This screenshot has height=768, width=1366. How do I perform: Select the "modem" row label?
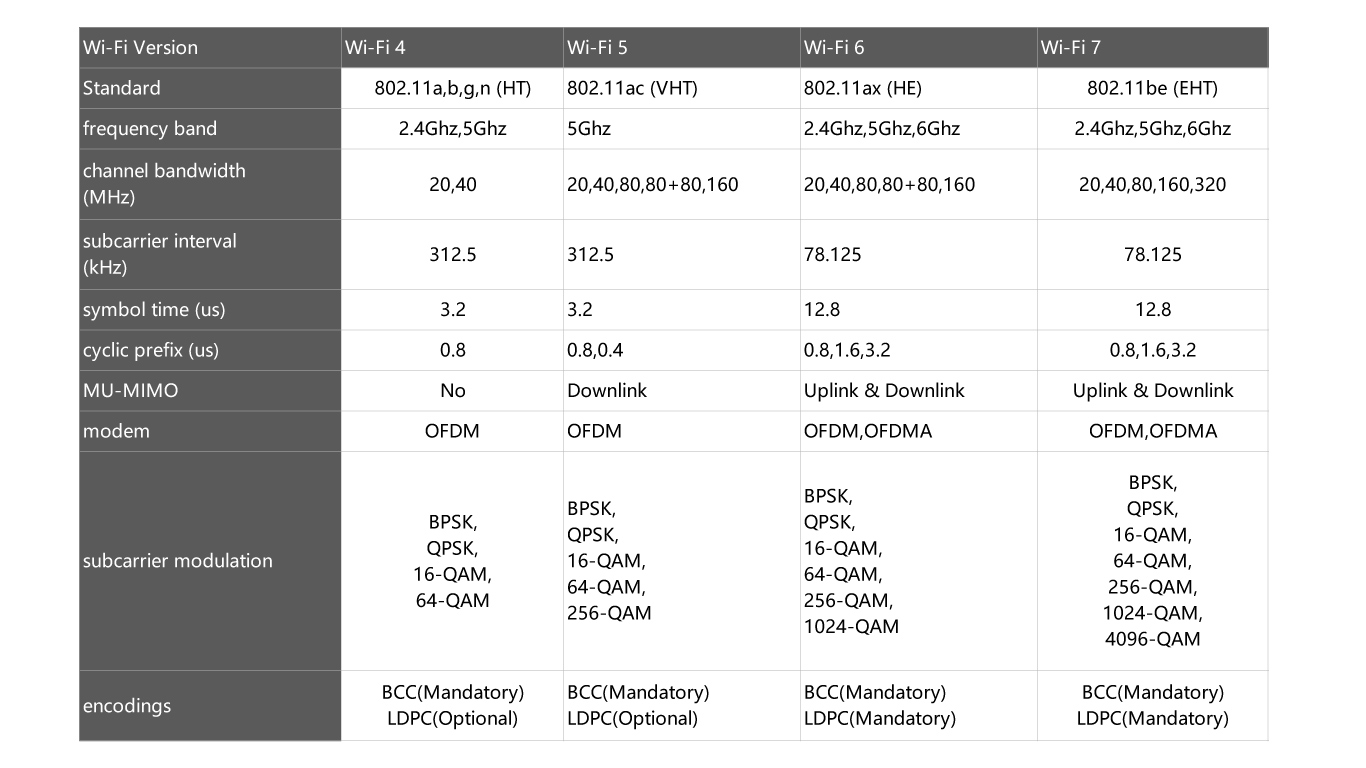tap(116, 431)
